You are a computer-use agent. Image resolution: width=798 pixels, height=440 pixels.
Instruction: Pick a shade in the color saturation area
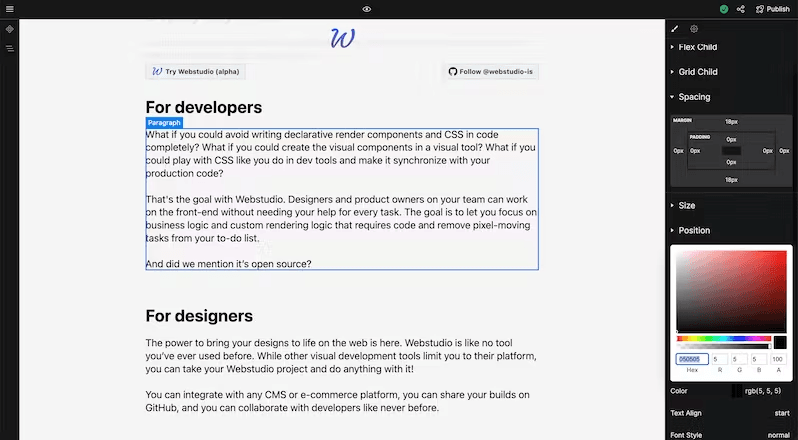pyautogui.click(x=731, y=291)
